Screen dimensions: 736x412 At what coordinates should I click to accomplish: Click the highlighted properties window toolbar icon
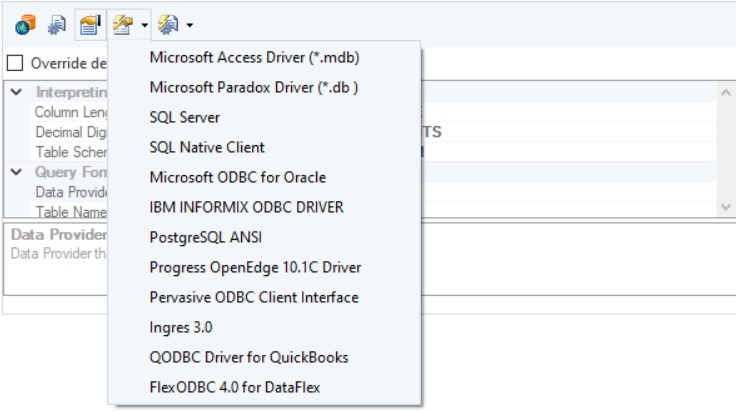(x=90, y=23)
